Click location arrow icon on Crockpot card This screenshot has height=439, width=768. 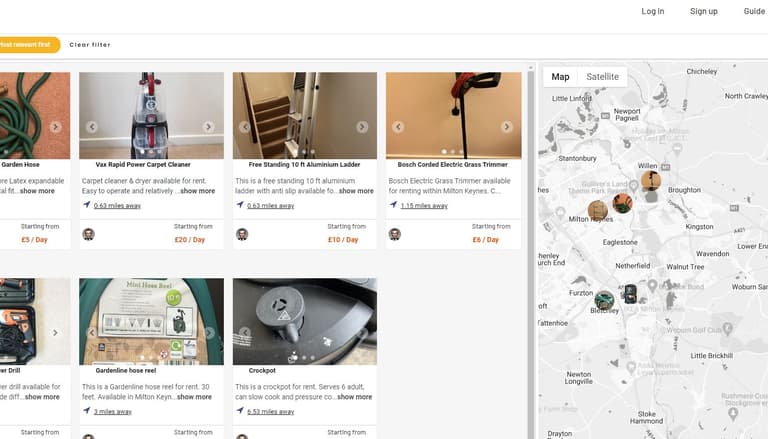pyautogui.click(x=240, y=410)
